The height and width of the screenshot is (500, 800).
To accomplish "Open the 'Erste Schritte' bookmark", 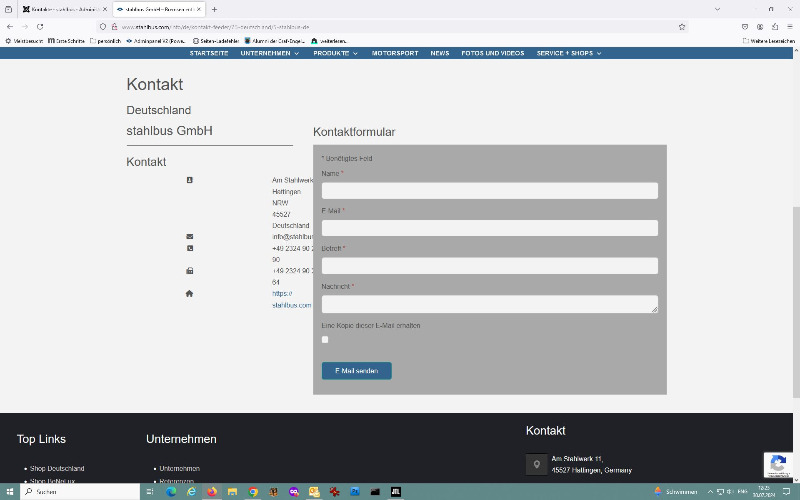I will click(66, 41).
